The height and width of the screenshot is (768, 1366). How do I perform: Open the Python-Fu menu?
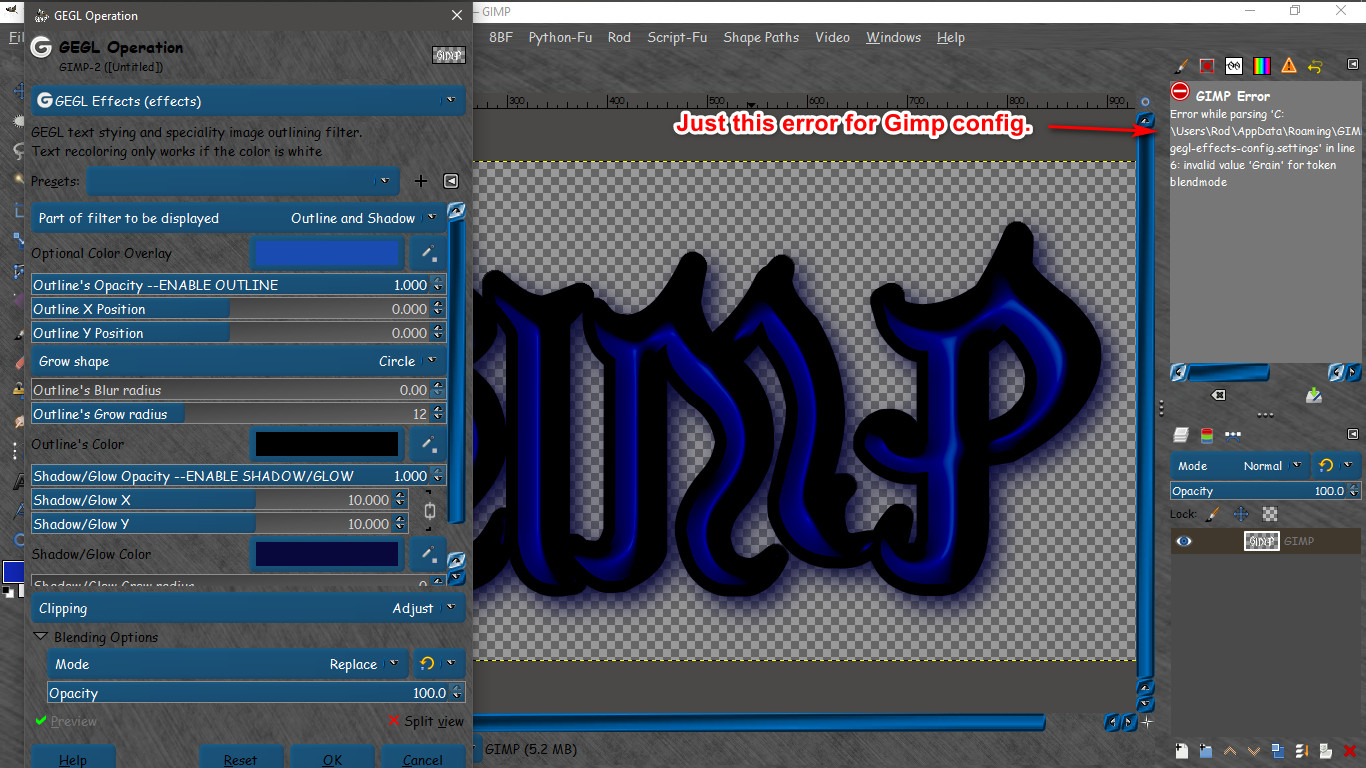560,37
